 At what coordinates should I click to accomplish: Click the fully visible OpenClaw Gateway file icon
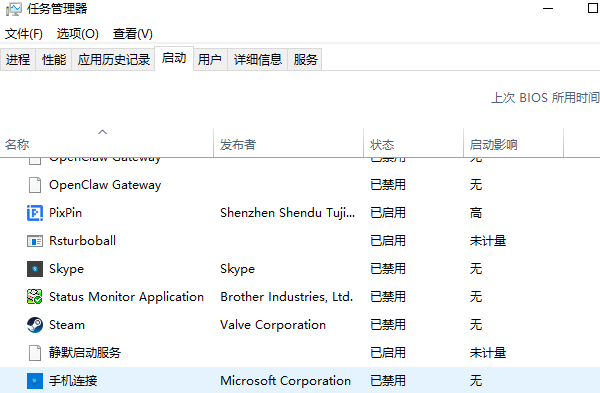coord(35,185)
